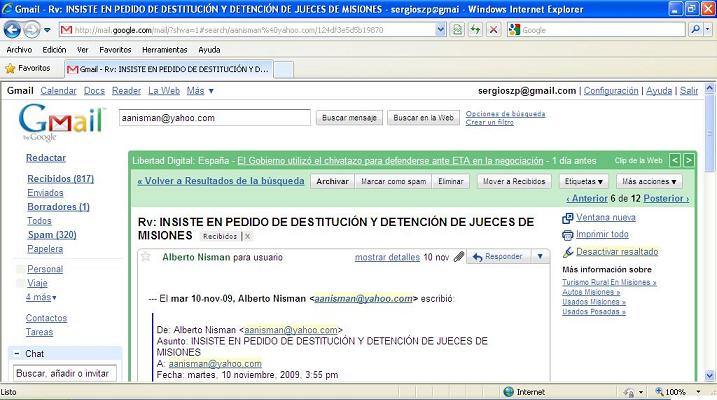Expand the Más dropdown in top bar

200,91
